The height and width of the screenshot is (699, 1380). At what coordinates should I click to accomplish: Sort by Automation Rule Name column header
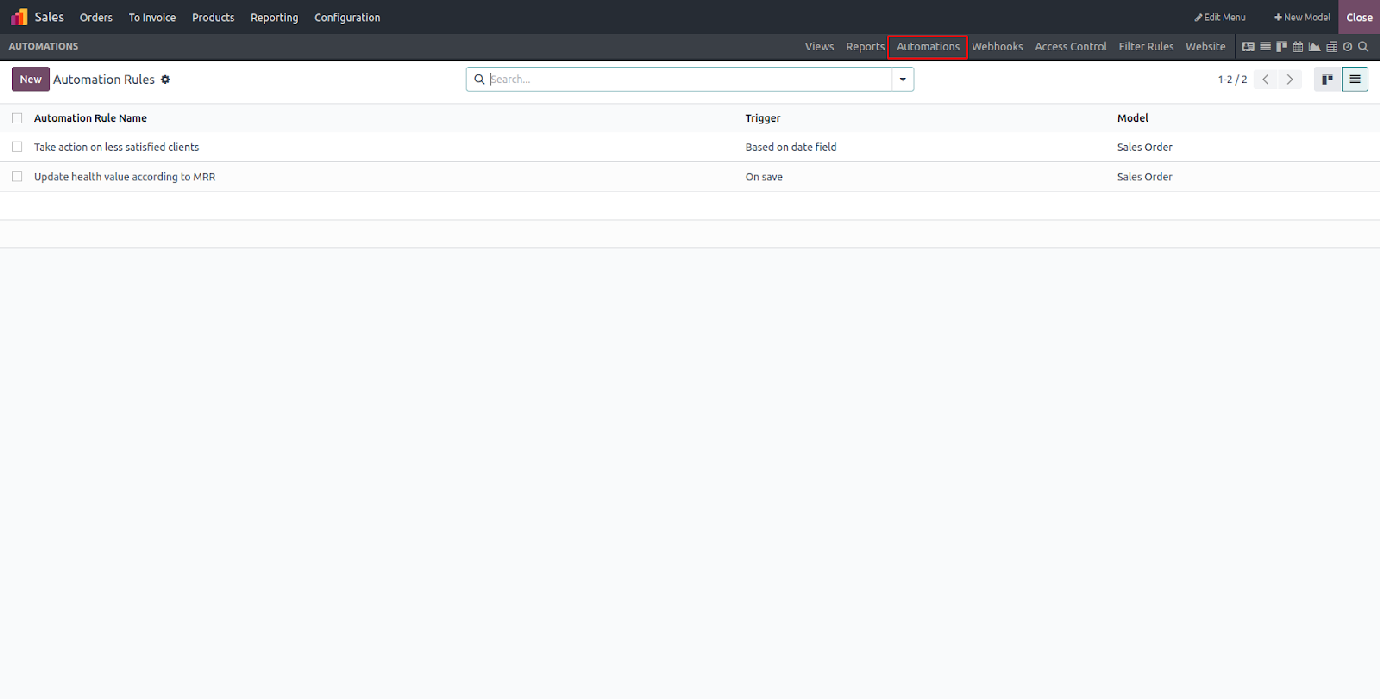click(90, 118)
